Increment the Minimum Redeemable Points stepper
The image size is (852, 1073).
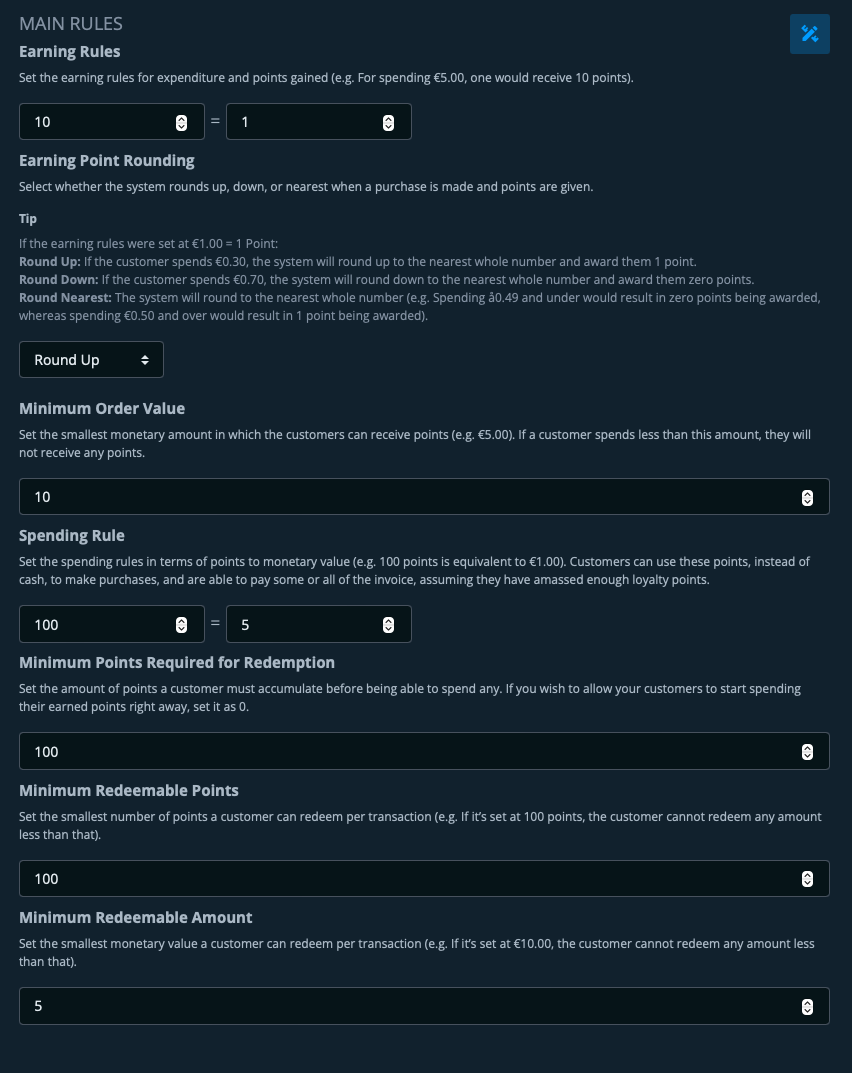coord(807,874)
